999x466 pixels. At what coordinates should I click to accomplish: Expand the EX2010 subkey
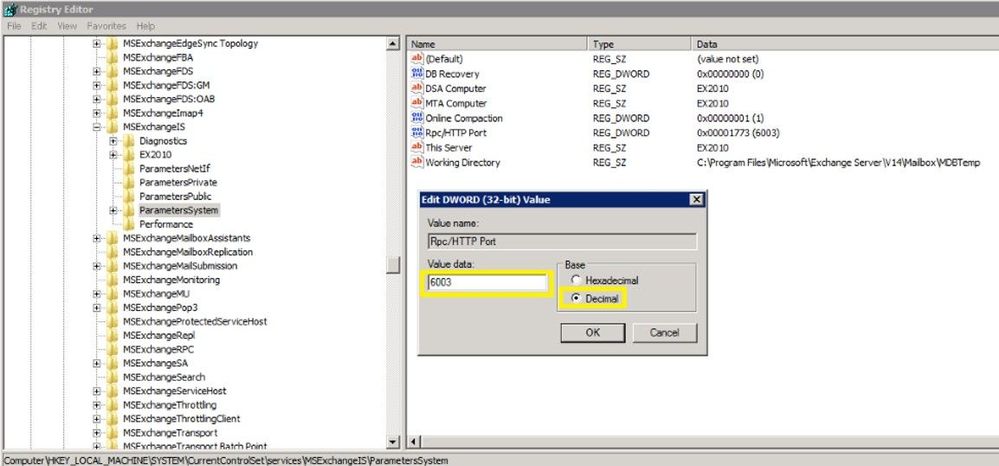(x=113, y=155)
